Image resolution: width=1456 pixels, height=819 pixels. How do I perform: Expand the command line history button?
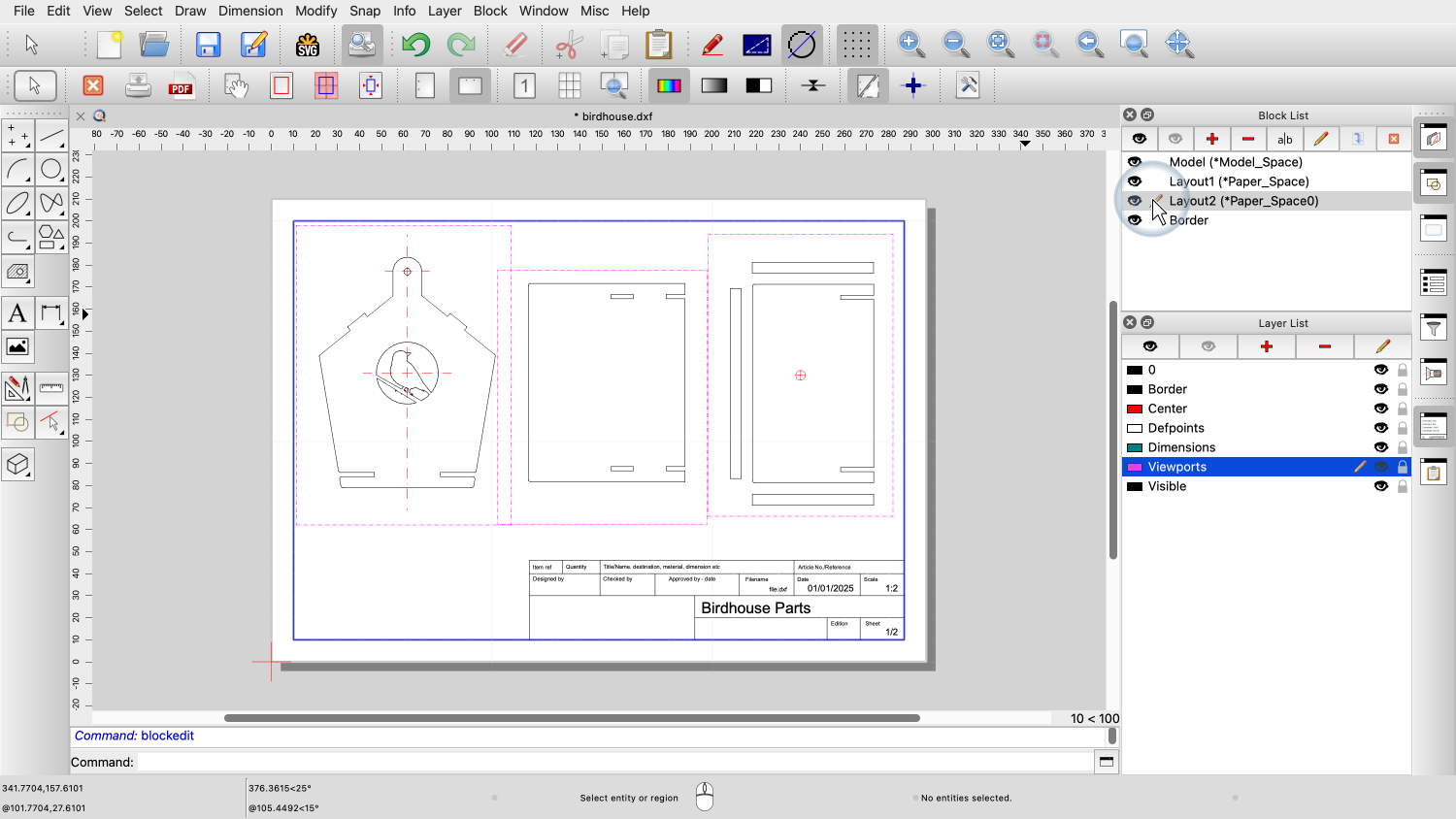1106,762
